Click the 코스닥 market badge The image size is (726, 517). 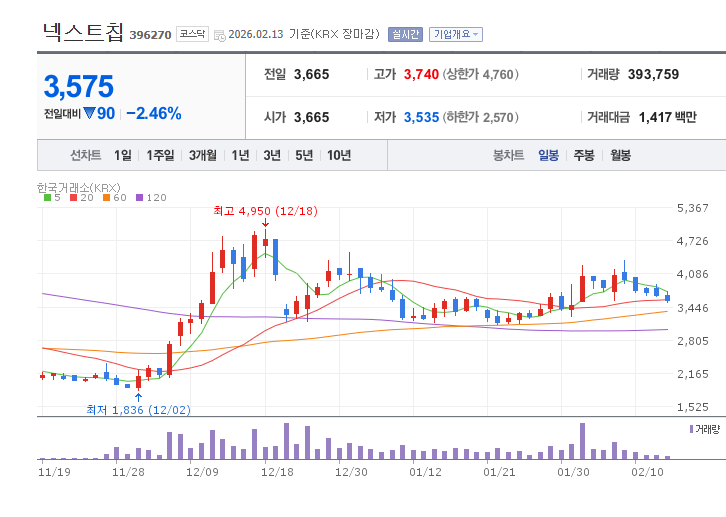192,34
